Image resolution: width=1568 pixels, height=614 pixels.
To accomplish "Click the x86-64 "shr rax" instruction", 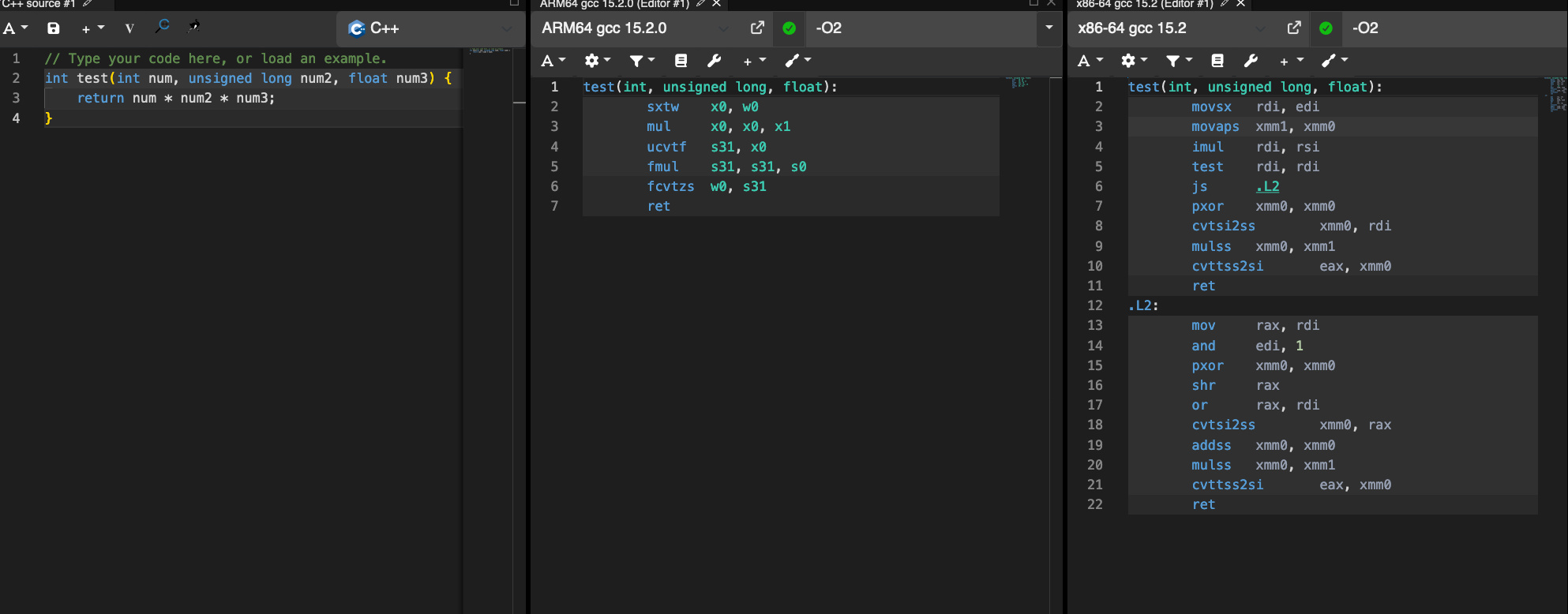I will 1236,385.
